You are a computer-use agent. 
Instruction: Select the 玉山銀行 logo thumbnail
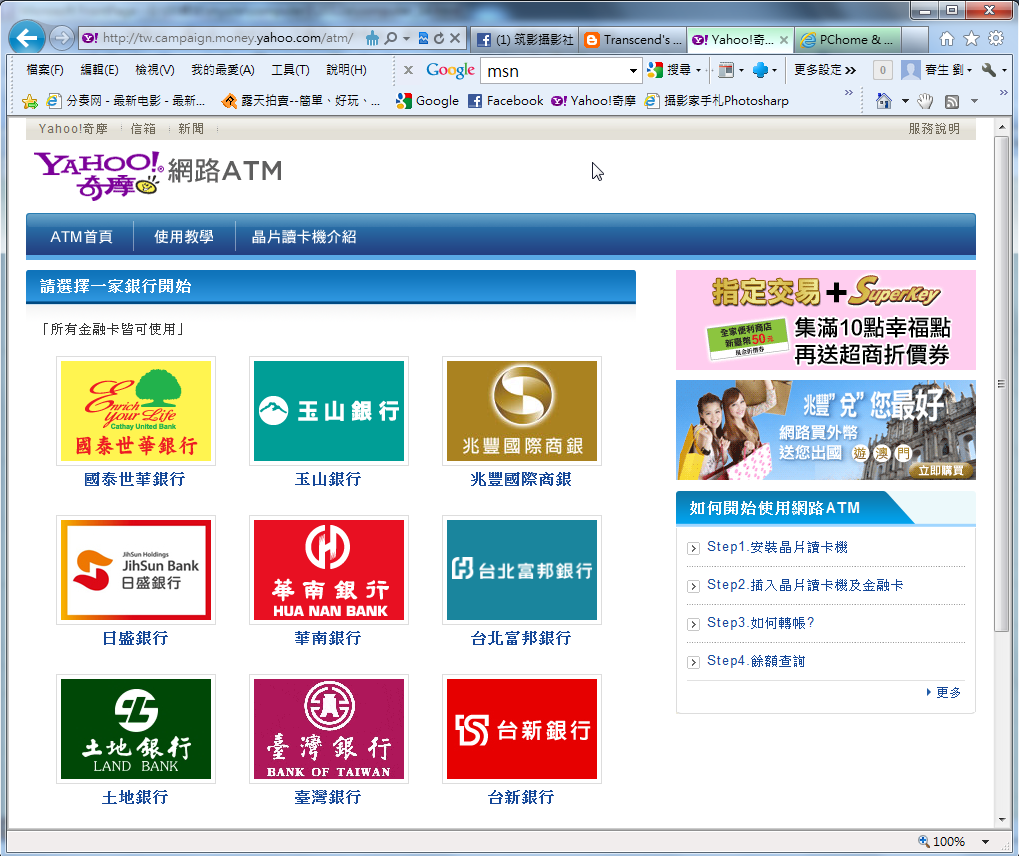[x=329, y=411]
